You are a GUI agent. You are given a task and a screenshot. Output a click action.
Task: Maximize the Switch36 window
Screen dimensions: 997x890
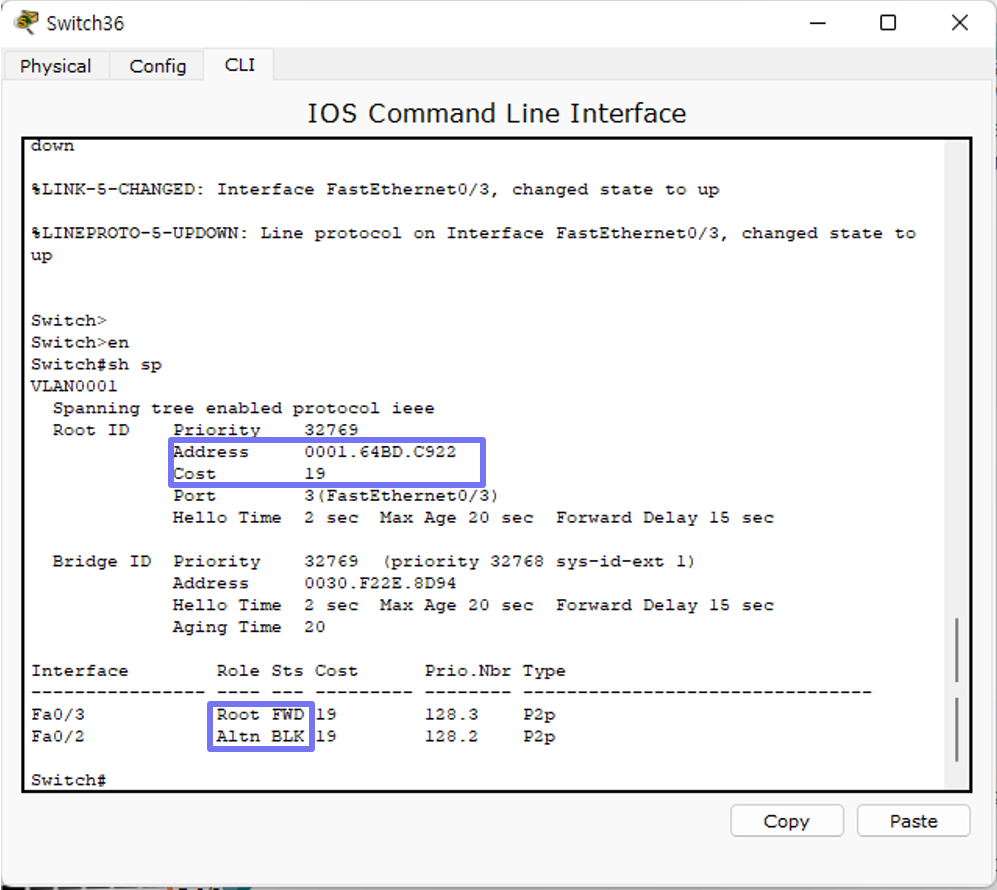pos(888,23)
